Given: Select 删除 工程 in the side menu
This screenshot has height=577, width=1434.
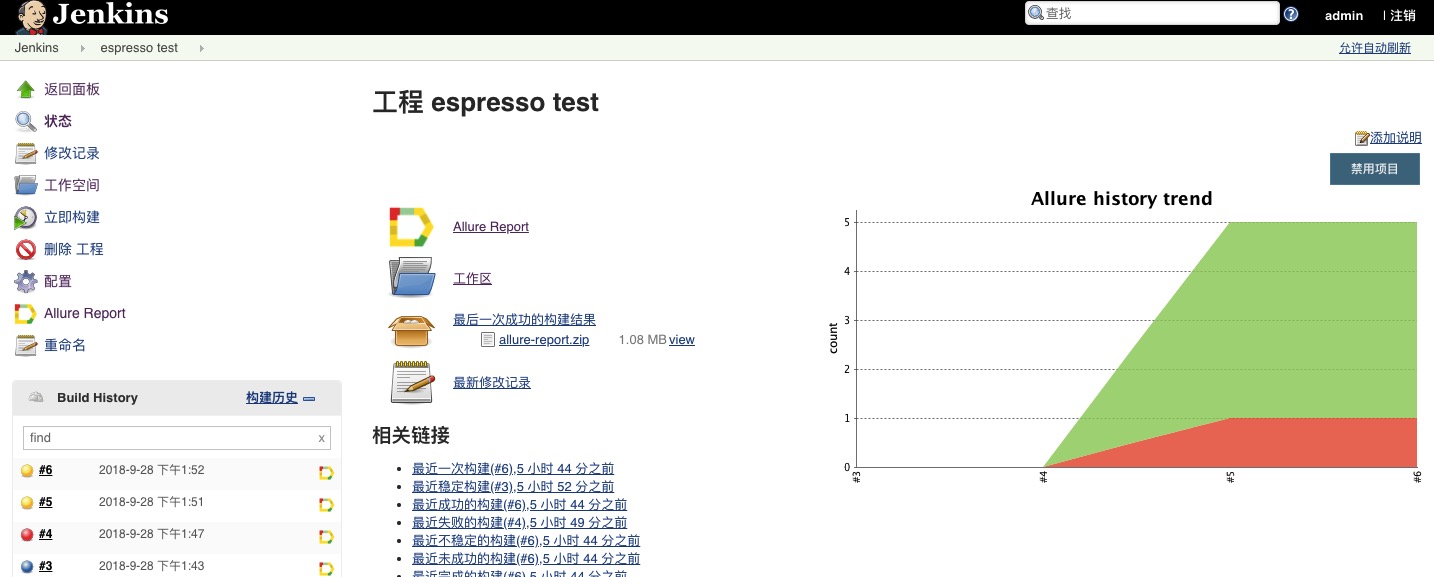Looking at the screenshot, I should 74,249.
